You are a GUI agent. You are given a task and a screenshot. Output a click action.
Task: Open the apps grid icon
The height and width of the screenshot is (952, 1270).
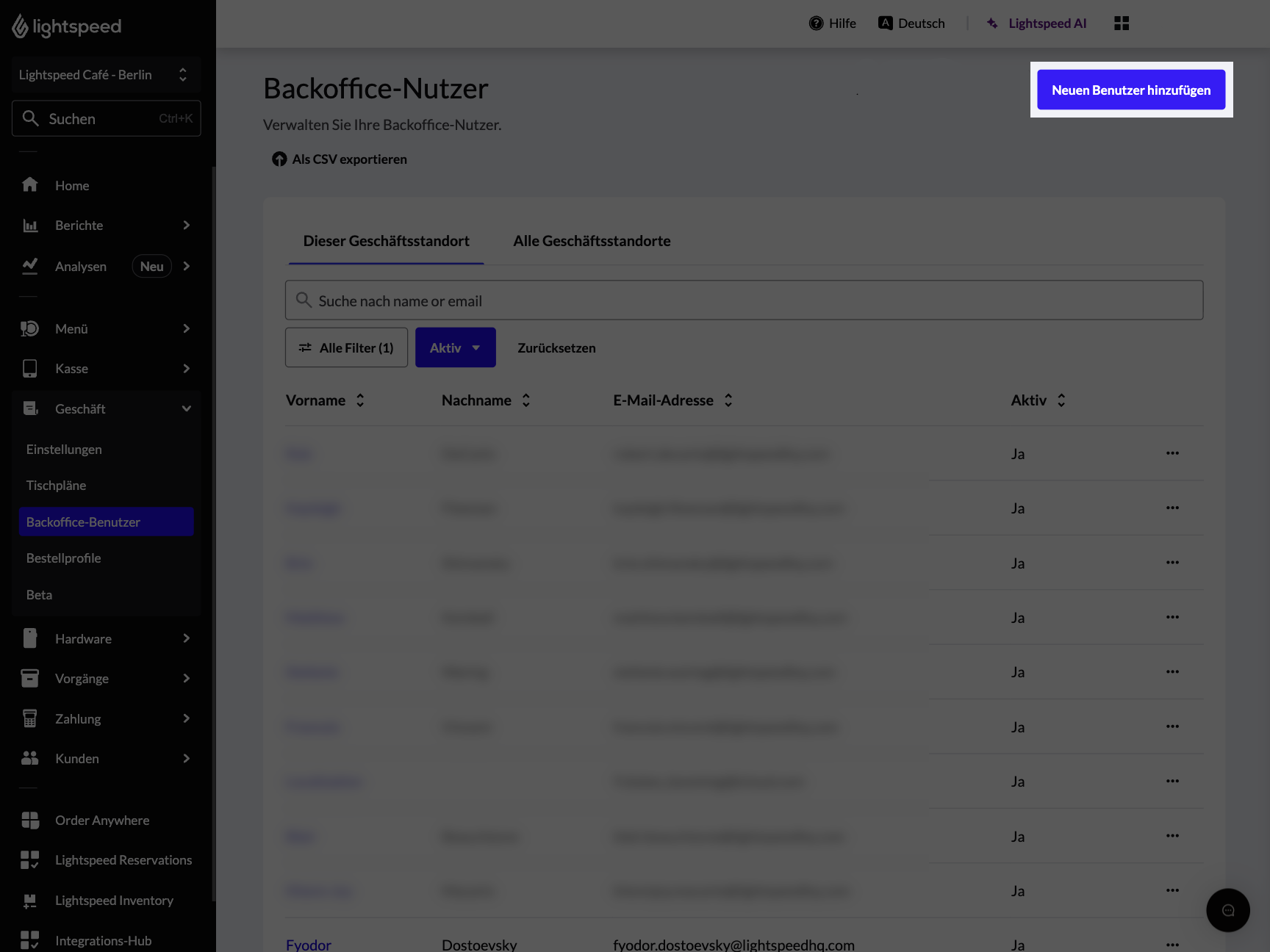tap(1122, 24)
